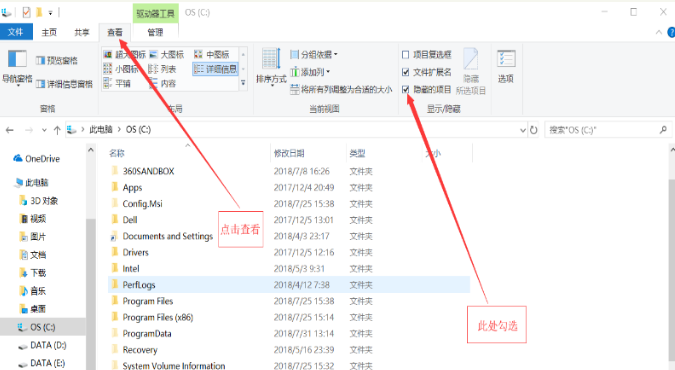Open the Navigation pane (导航窗格) menu

(x=17, y=68)
